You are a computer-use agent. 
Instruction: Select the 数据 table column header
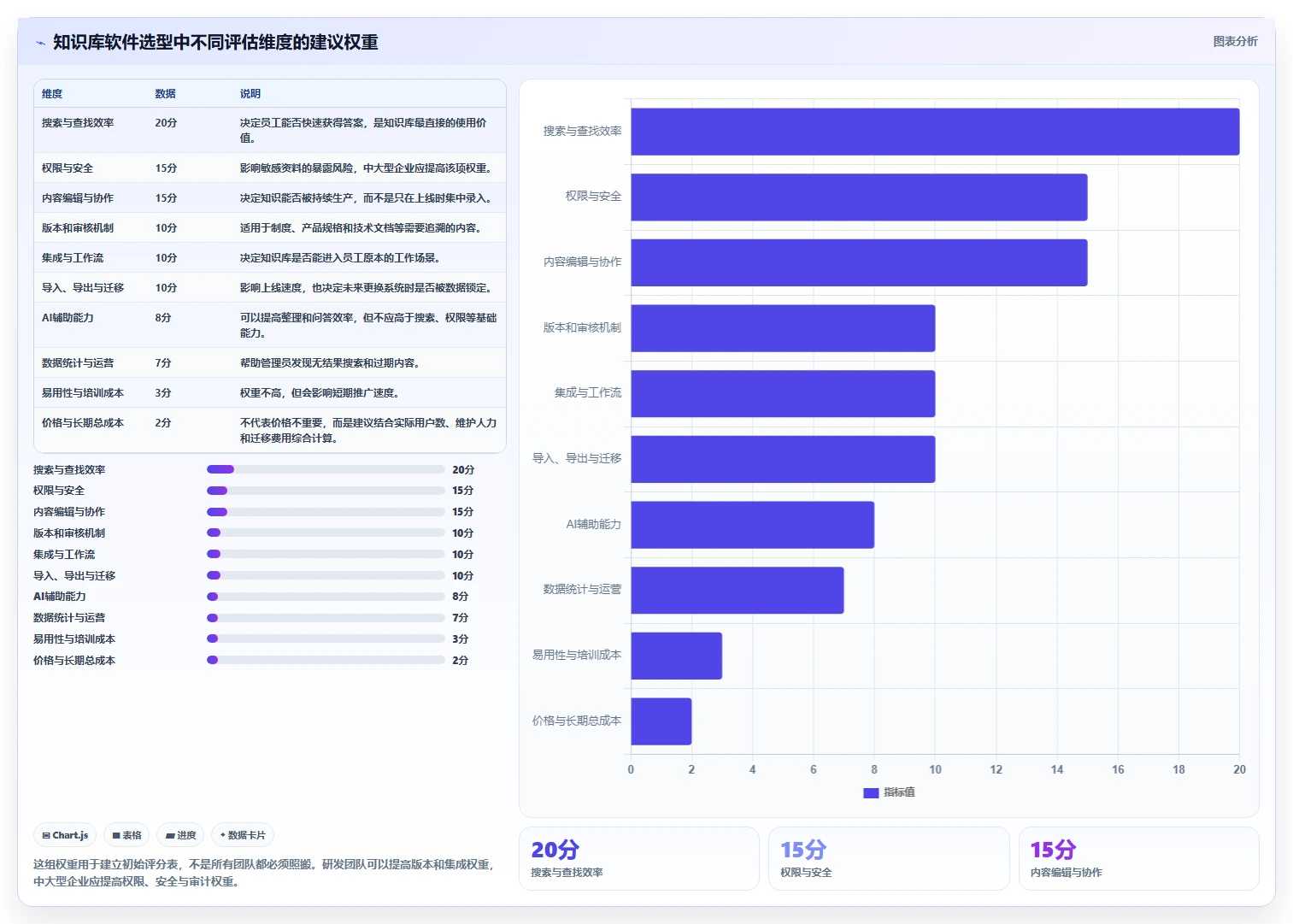point(165,94)
